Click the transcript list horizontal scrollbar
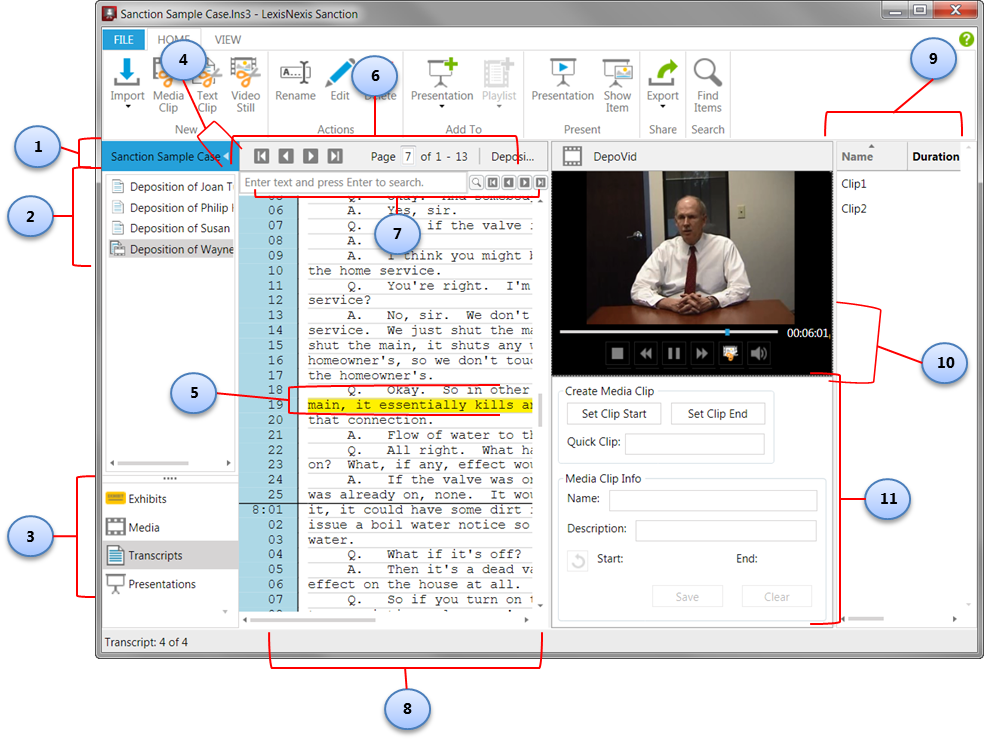Image resolution: width=984 pixels, height=740 pixels. [x=153, y=463]
